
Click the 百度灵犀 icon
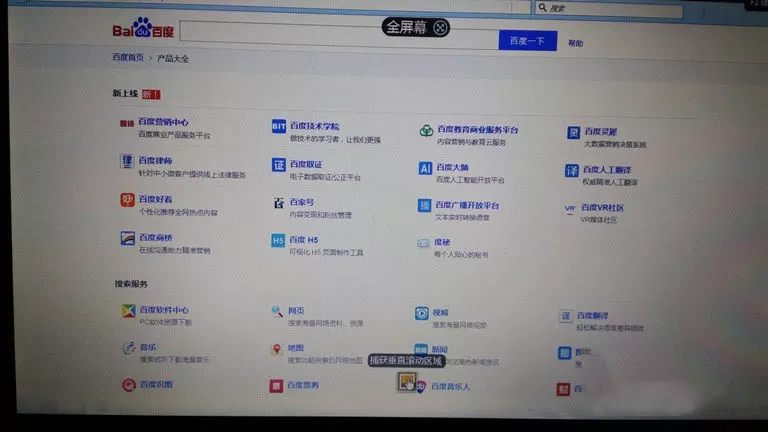(574, 132)
